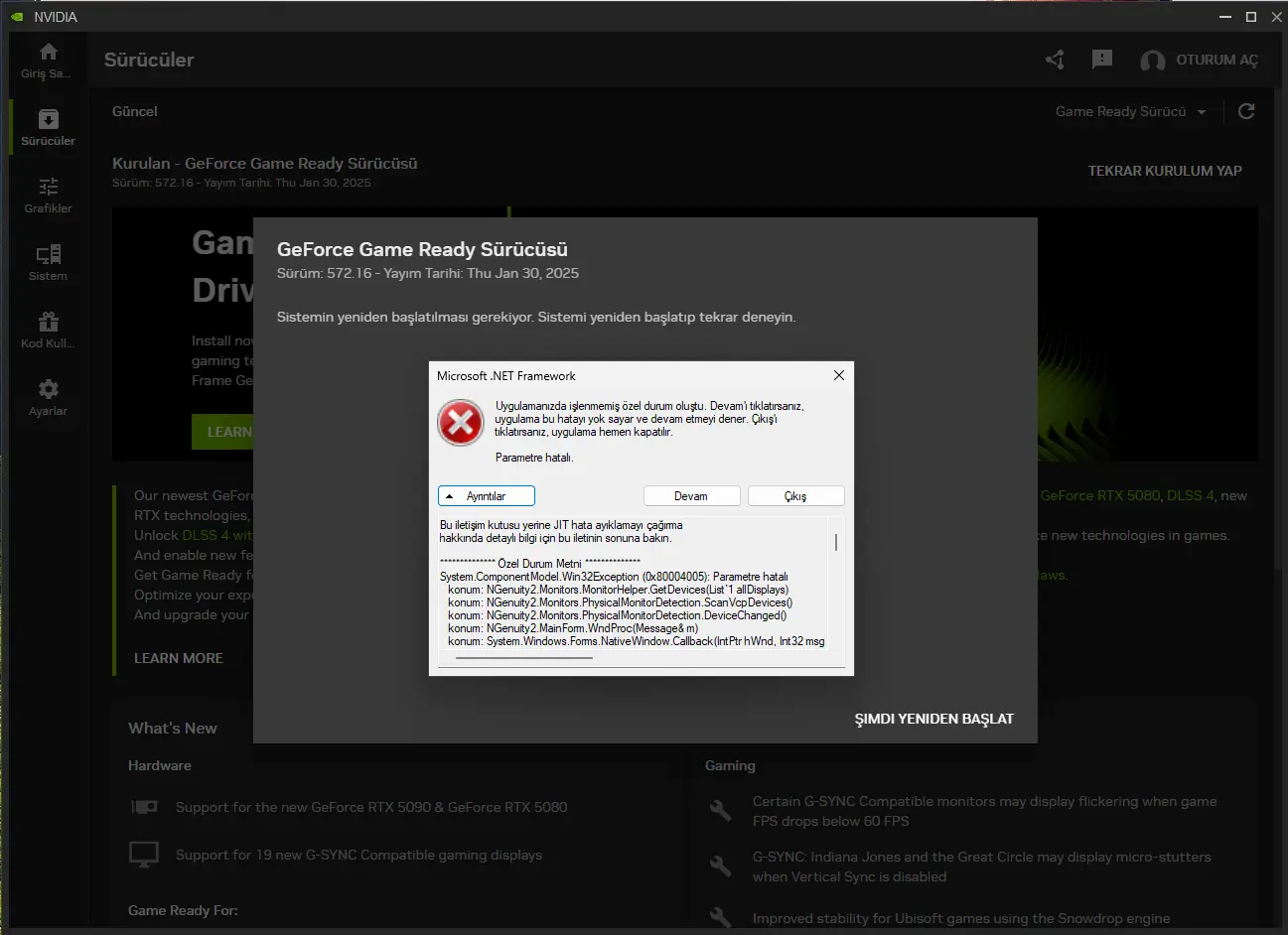This screenshot has height=935, width=1288.
Task: Click the red error icon in the .NET dialog
Action: click(461, 423)
